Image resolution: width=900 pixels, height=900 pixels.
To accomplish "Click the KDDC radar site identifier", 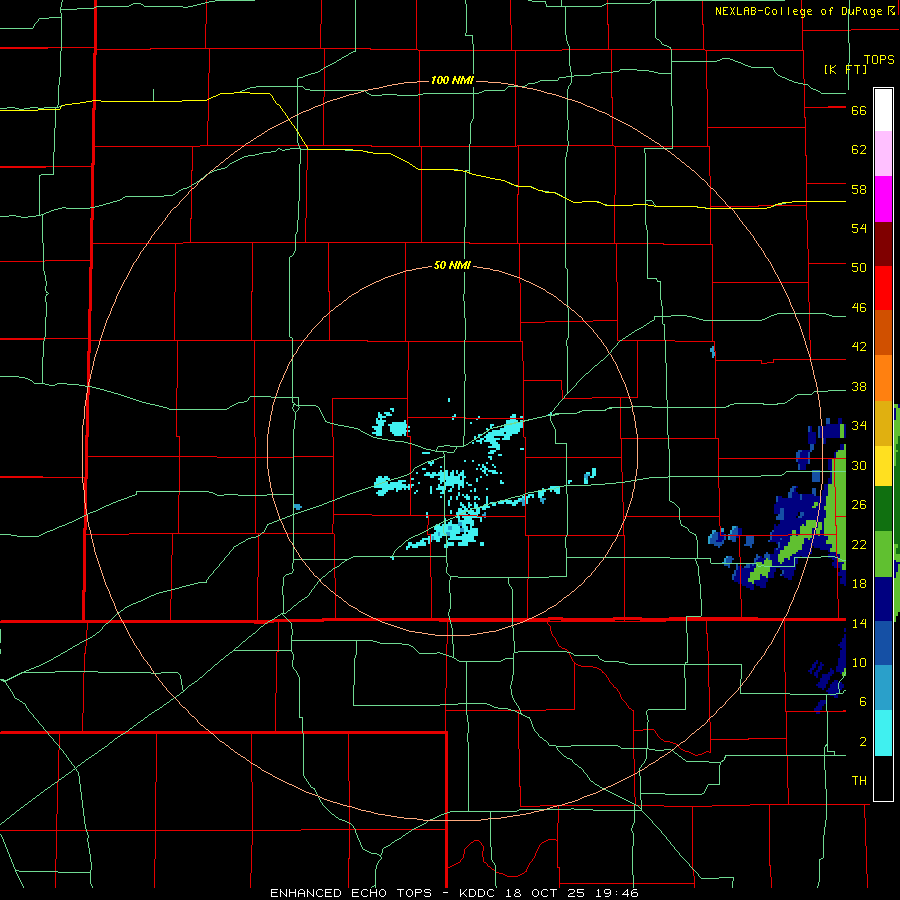I will tap(480, 893).
